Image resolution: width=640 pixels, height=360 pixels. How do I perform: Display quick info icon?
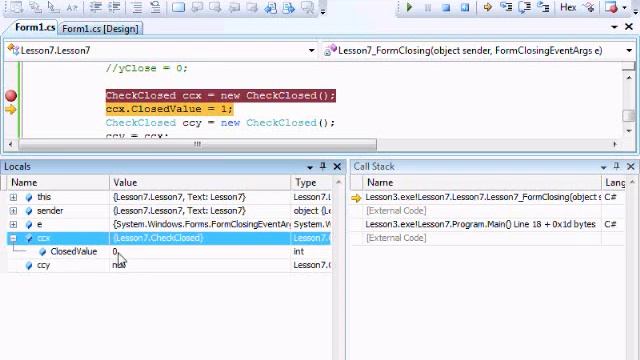coord(53,7)
